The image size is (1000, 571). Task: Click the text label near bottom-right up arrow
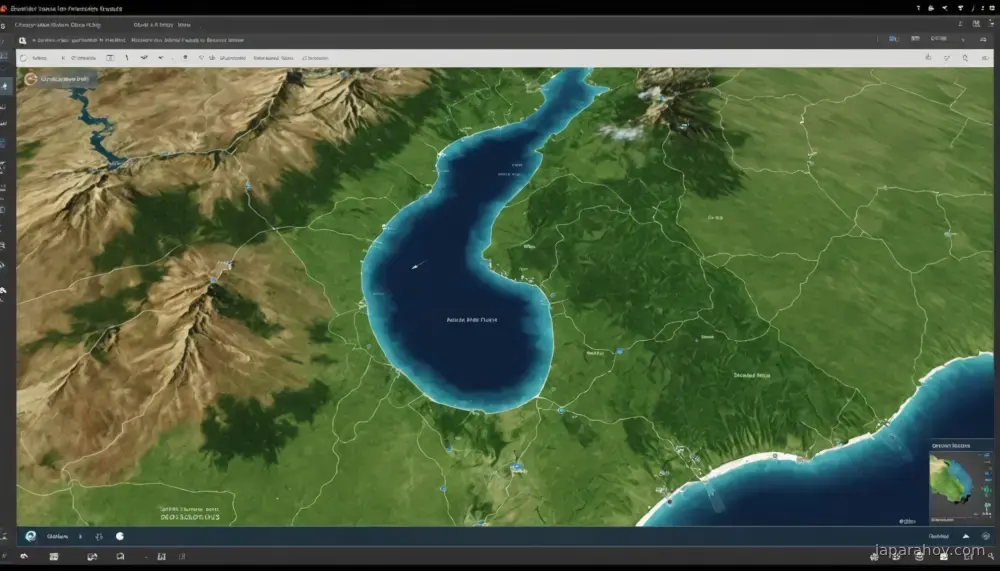coord(939,537)
